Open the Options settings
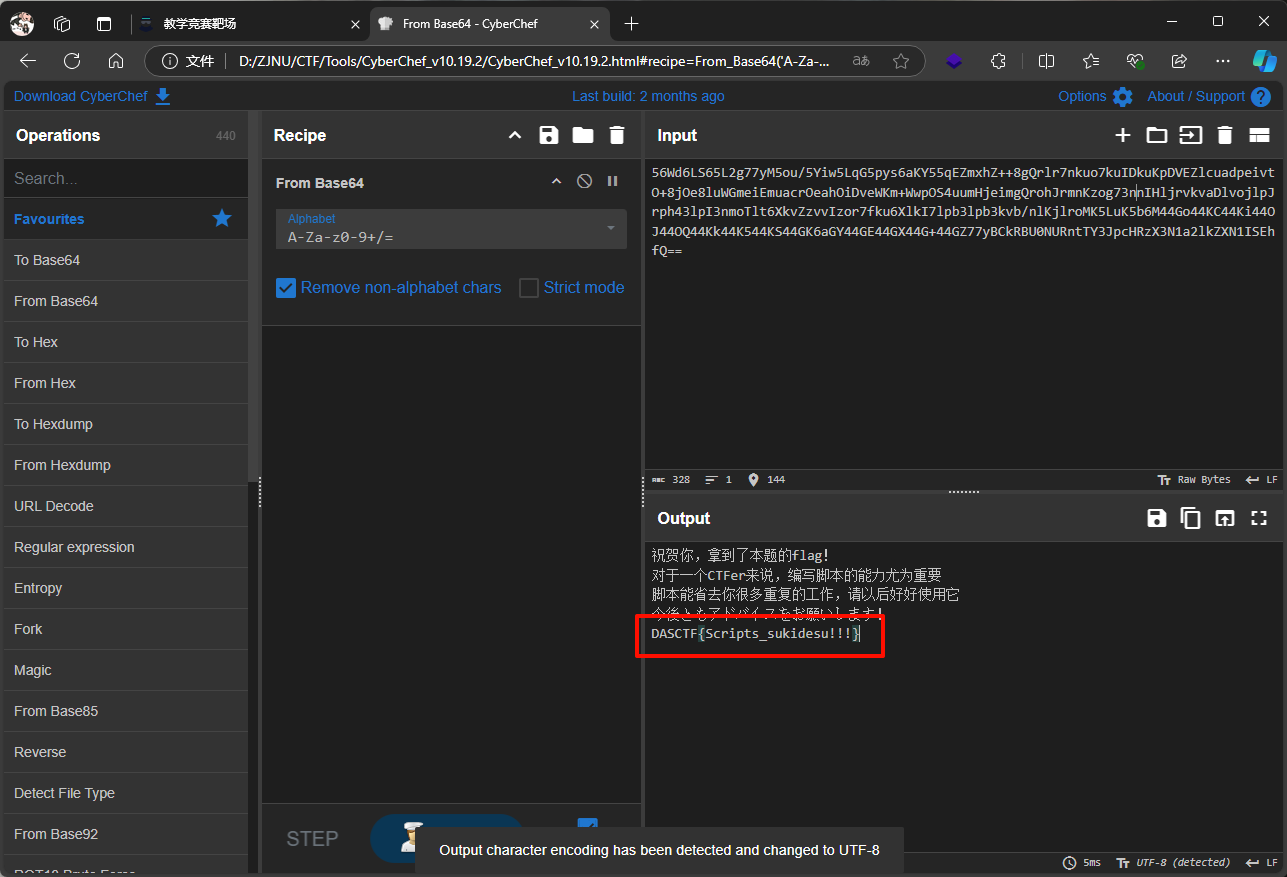This screenshot has height=877, width=1287. pyautogui.click(x=1095, y=96)
